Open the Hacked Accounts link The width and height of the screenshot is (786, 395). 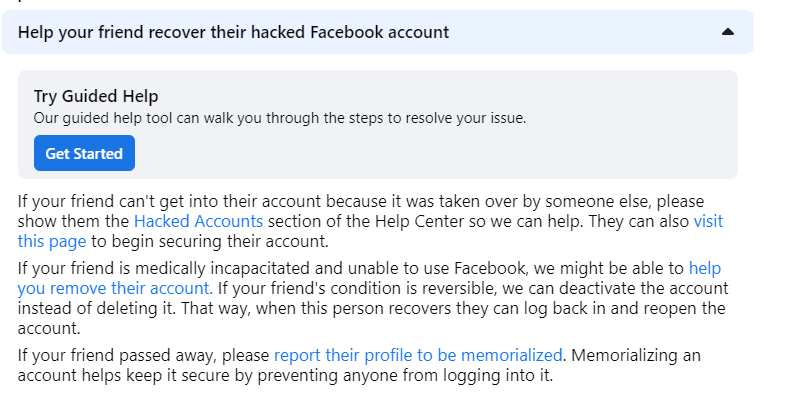pyautogui.click(x=199, y=221)
